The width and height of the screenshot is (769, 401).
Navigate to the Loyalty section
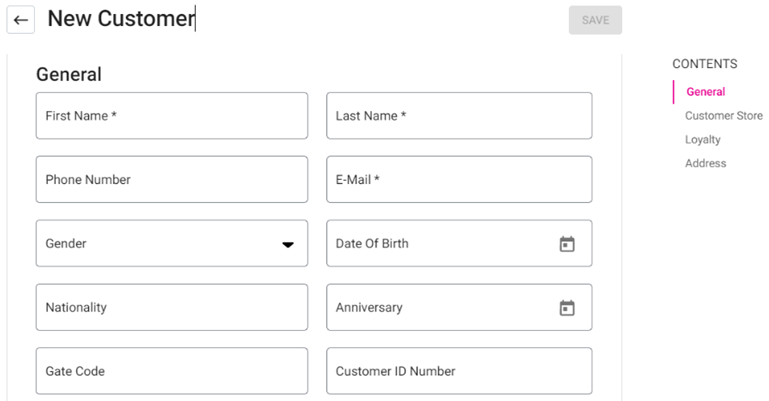point(703,140)
